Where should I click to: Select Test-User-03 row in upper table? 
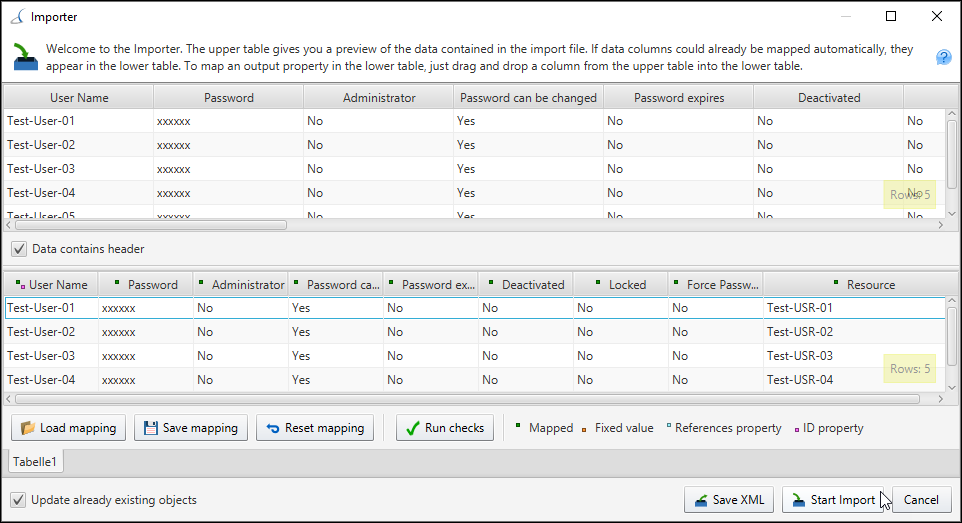(474, 169)
